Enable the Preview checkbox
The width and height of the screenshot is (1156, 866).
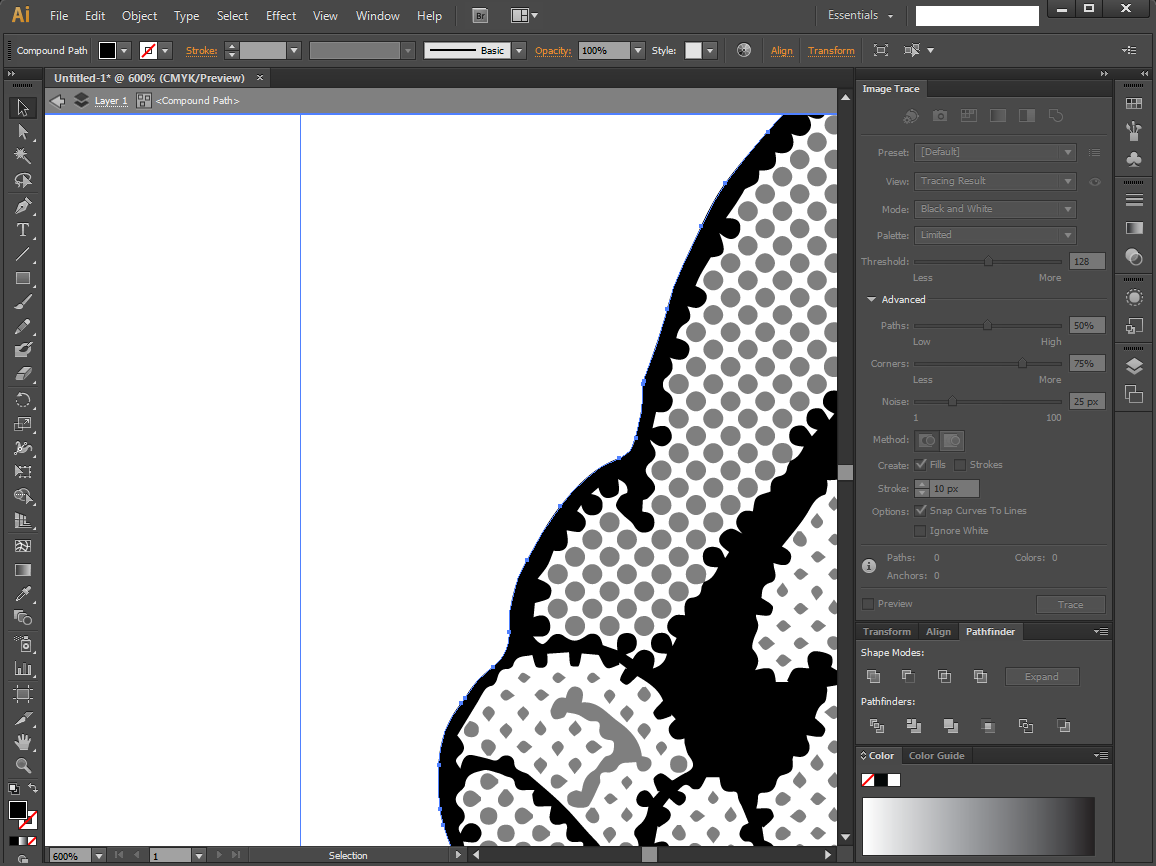[868, 604]
